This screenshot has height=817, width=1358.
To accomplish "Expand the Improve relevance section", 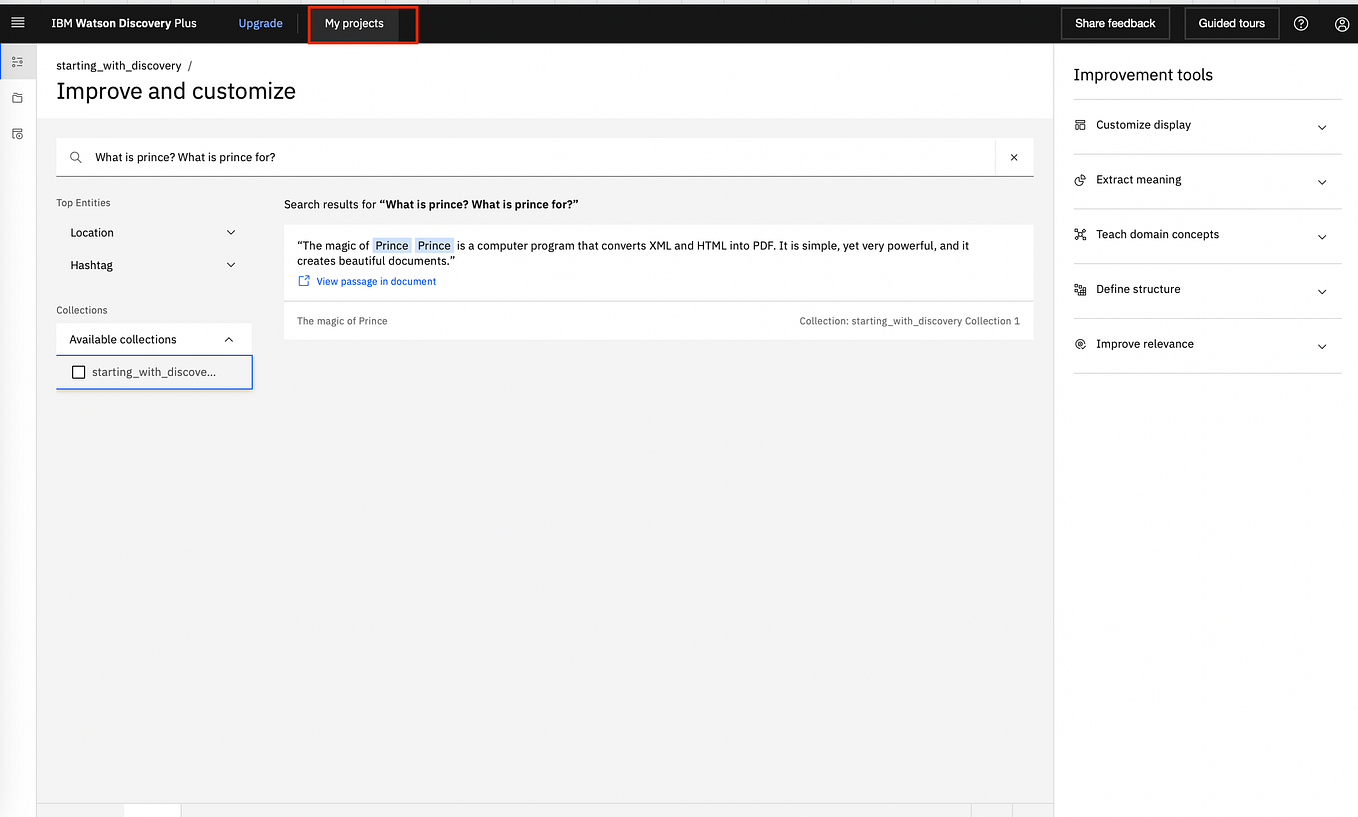I will click(1207, 345).
